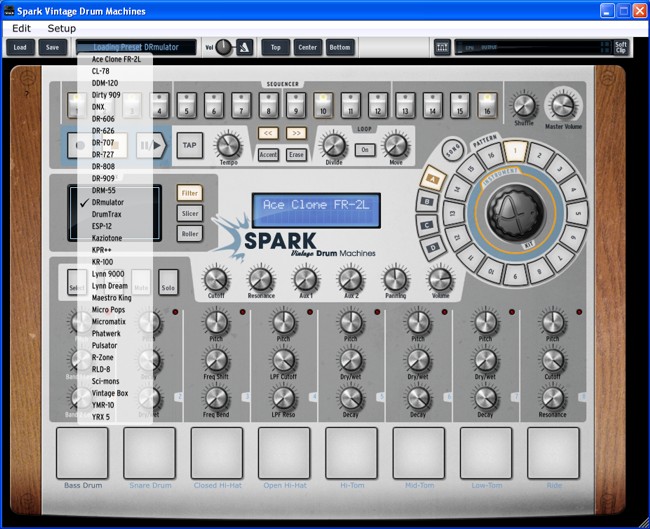Click the Freq Shift knob
Viewport: 650px width, 529px height.
[x=216, y=360]
